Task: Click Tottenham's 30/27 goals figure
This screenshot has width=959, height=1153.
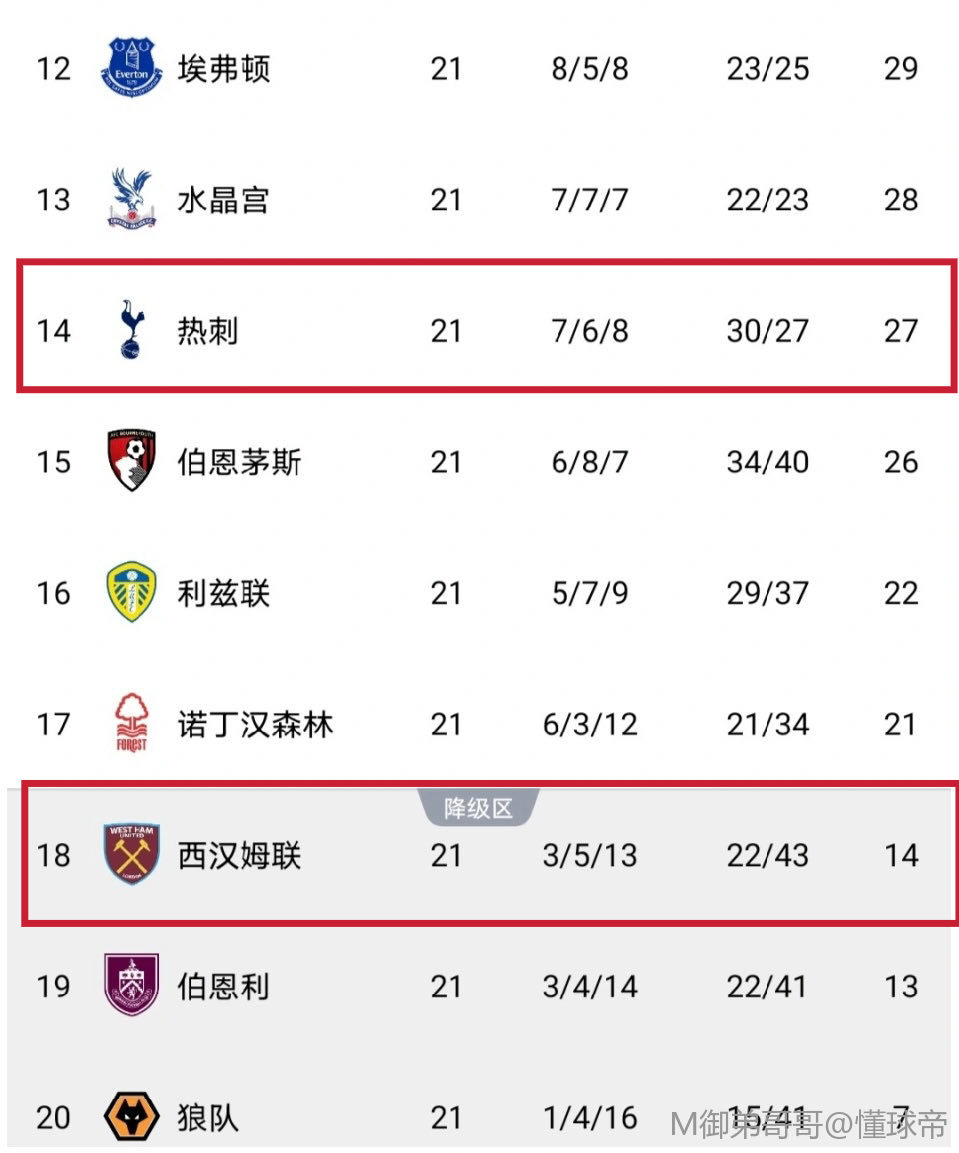Action: [767, 330]
